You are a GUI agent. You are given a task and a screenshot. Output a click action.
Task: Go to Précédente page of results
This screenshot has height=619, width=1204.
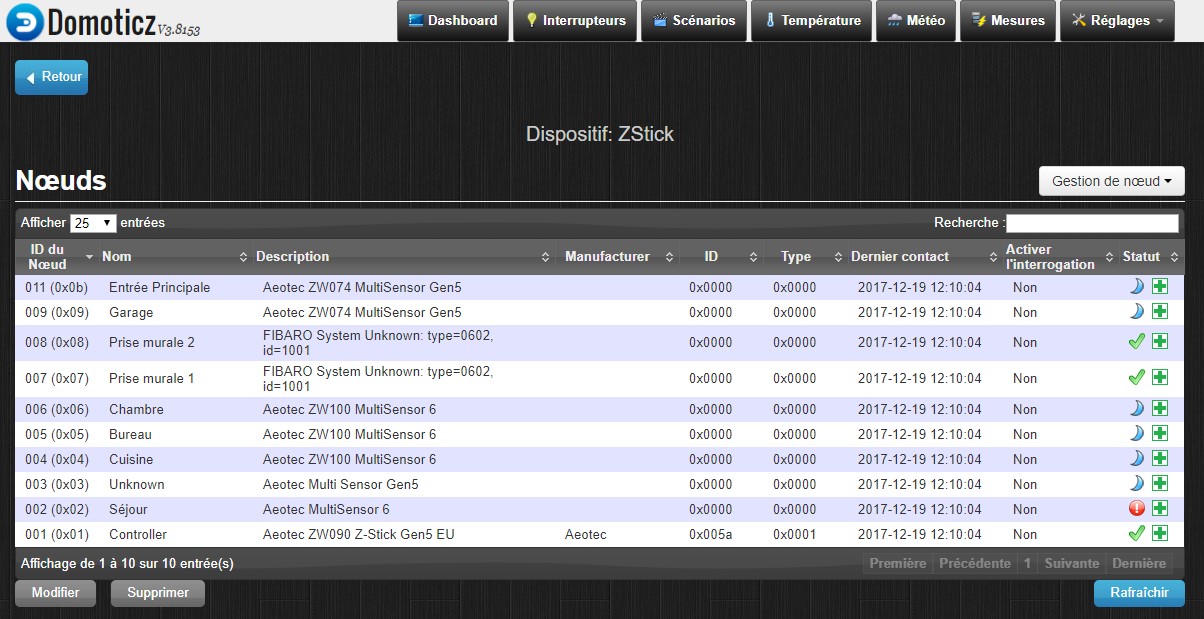click(x=975, y=563)
